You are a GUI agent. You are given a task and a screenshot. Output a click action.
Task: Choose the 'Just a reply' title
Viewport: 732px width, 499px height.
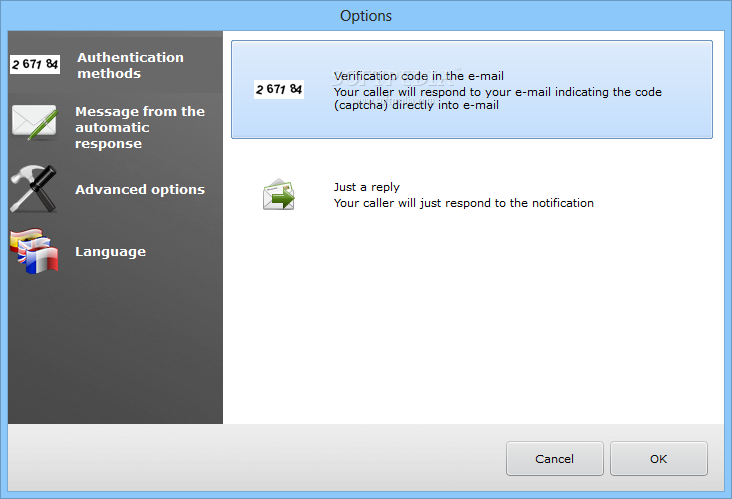pyautogui.click(x=366, y=187)
